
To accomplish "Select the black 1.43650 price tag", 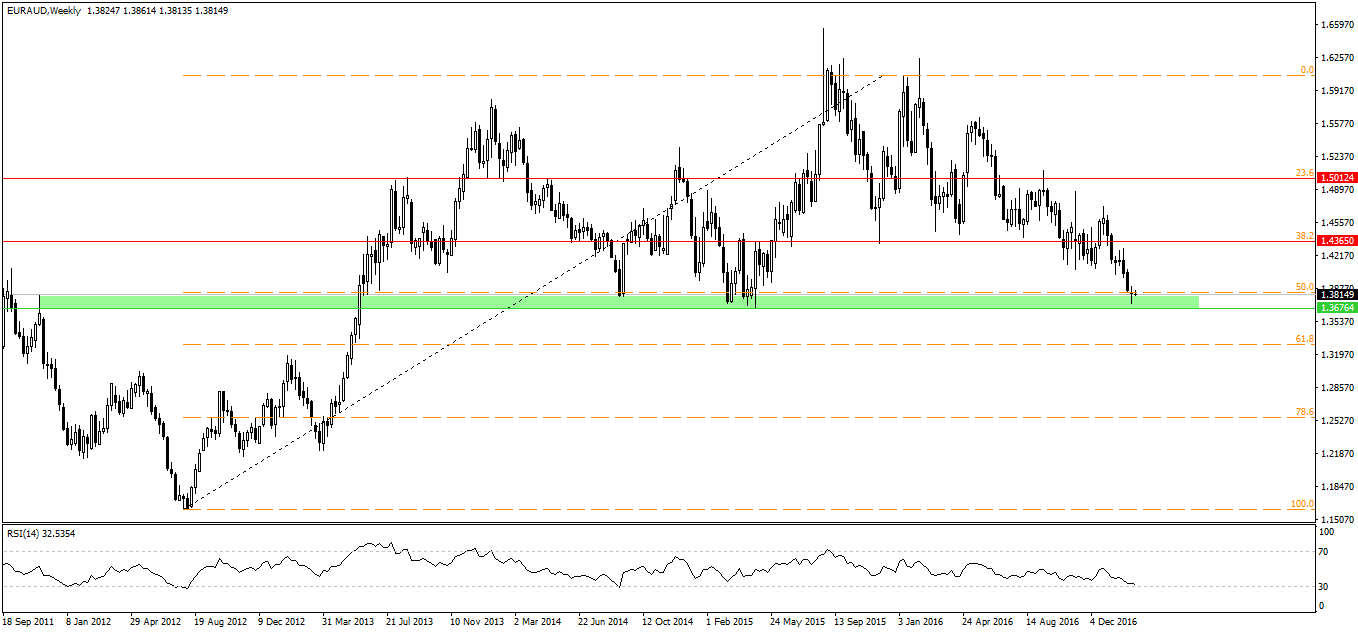I will [x=1336, y=241].
